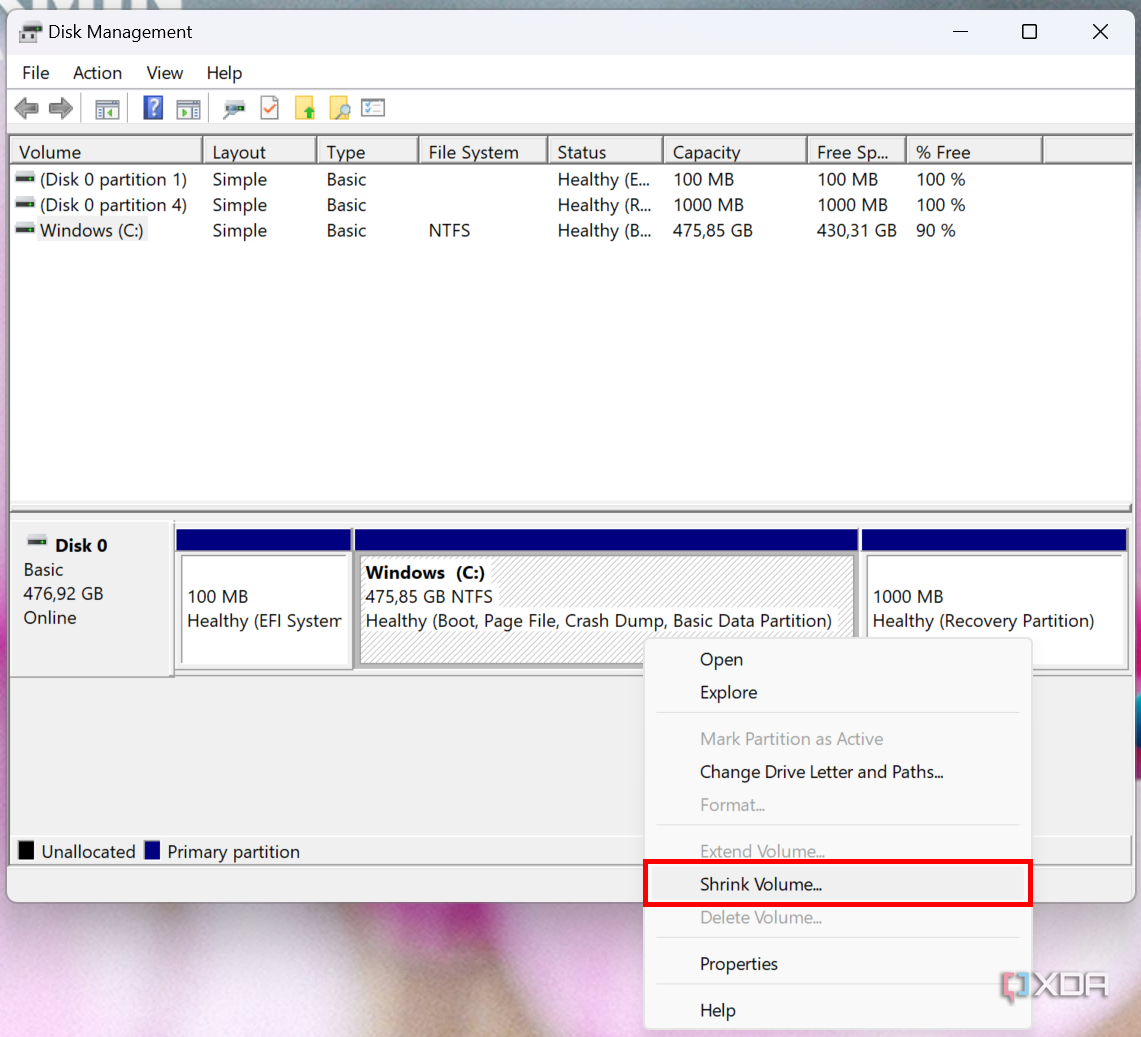Open the File menu
The image size is (1141, 1037).
point(35,73)
